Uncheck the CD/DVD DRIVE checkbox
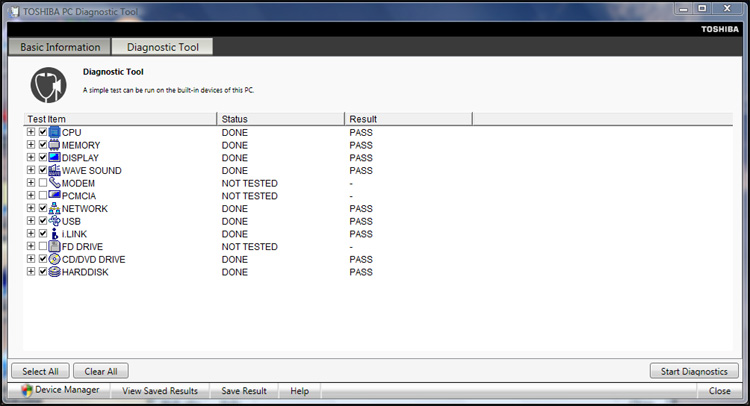This screenshot has height=406, width=750. [43, 259]
